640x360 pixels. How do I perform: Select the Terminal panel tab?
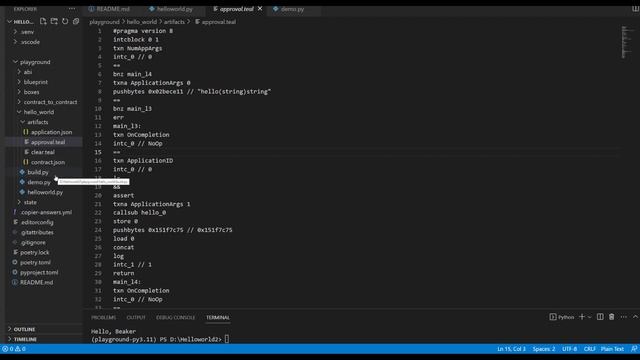click(218, 318)
